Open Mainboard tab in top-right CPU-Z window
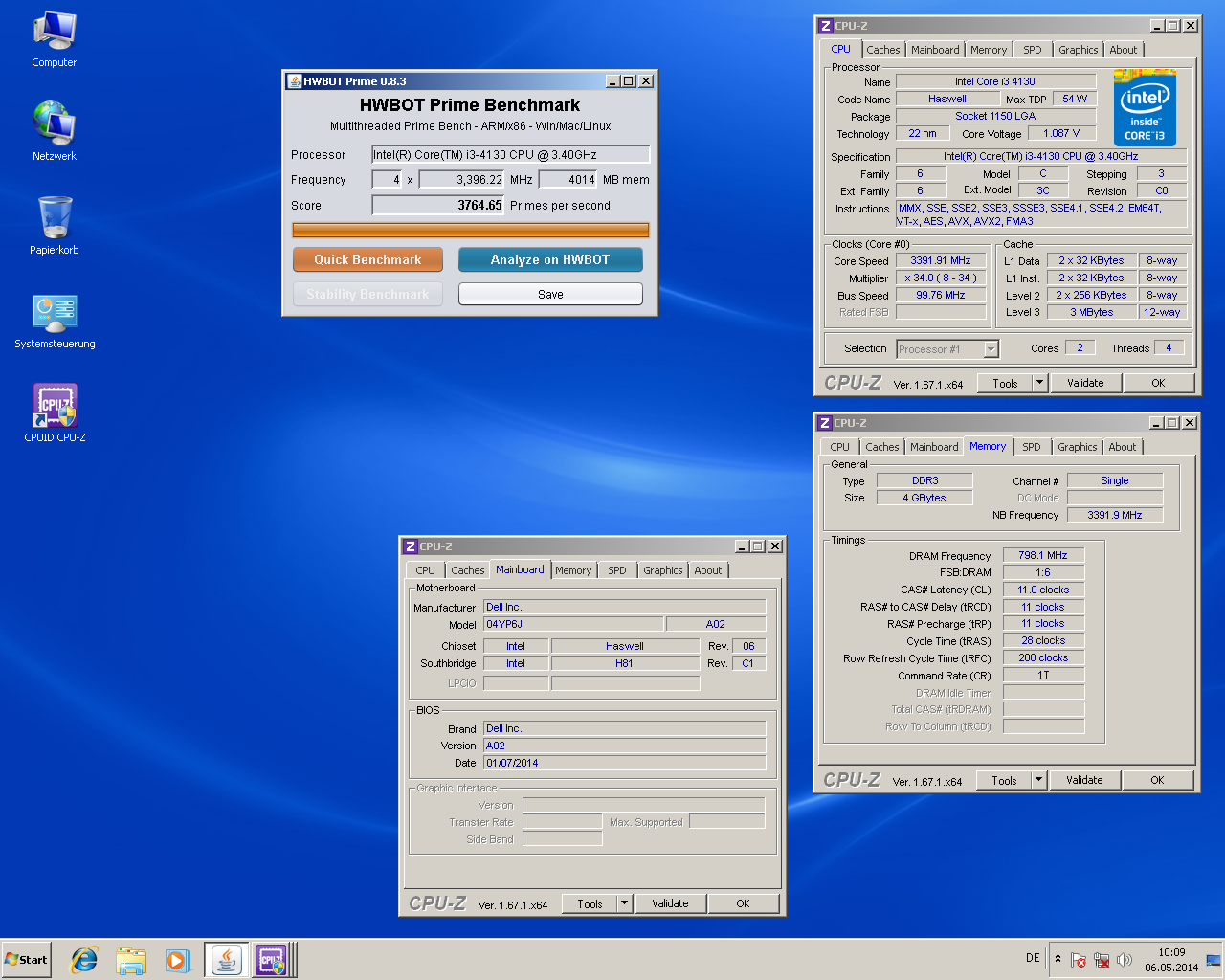The image size is (1225, 980). (x=935, y=50)
